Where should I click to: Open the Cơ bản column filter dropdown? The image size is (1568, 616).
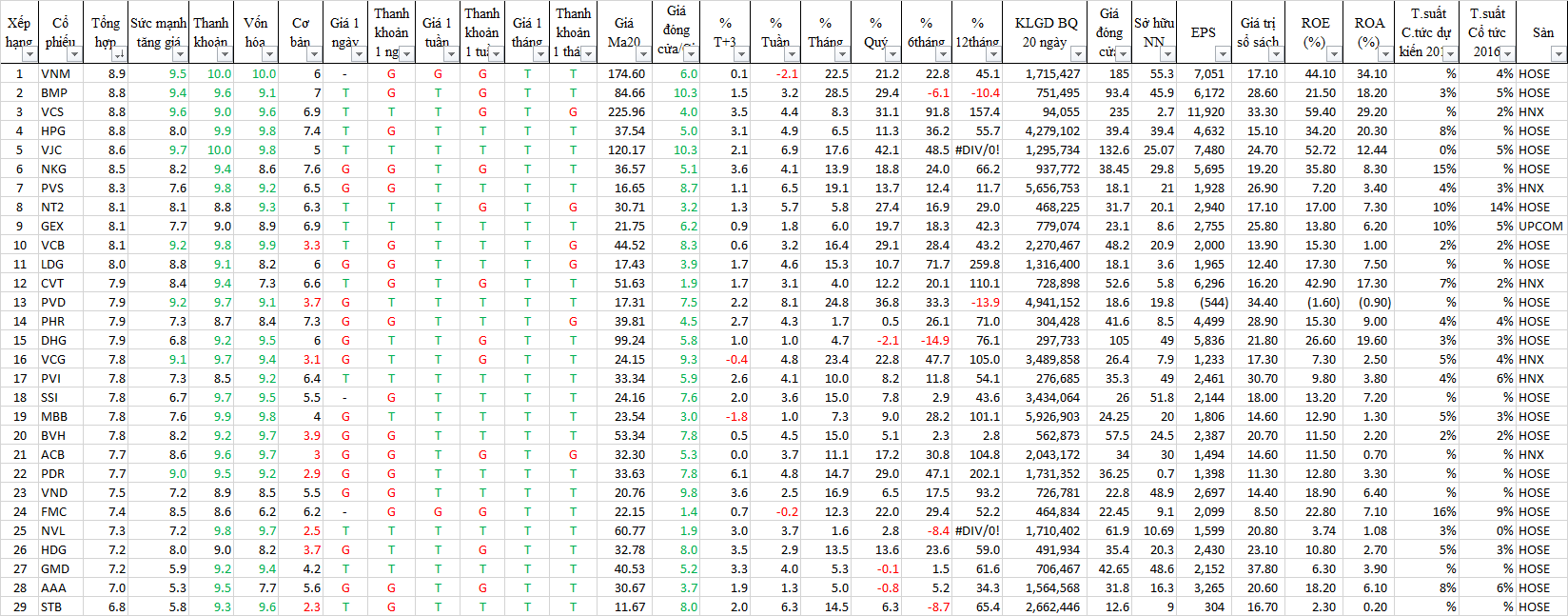[315, 54]
